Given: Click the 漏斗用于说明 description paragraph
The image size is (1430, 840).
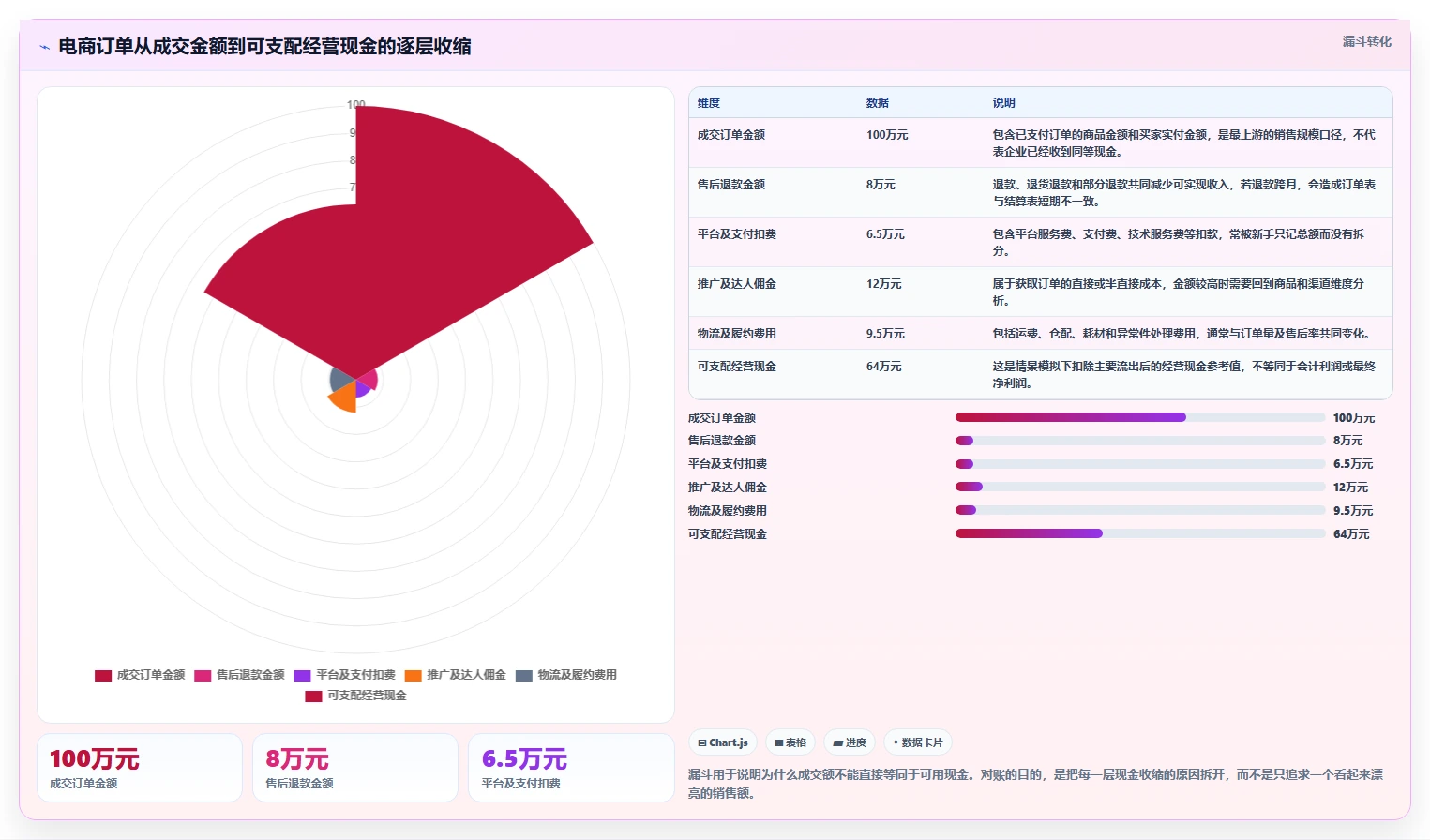Looking at the screenshot, I should point(1035,784).
